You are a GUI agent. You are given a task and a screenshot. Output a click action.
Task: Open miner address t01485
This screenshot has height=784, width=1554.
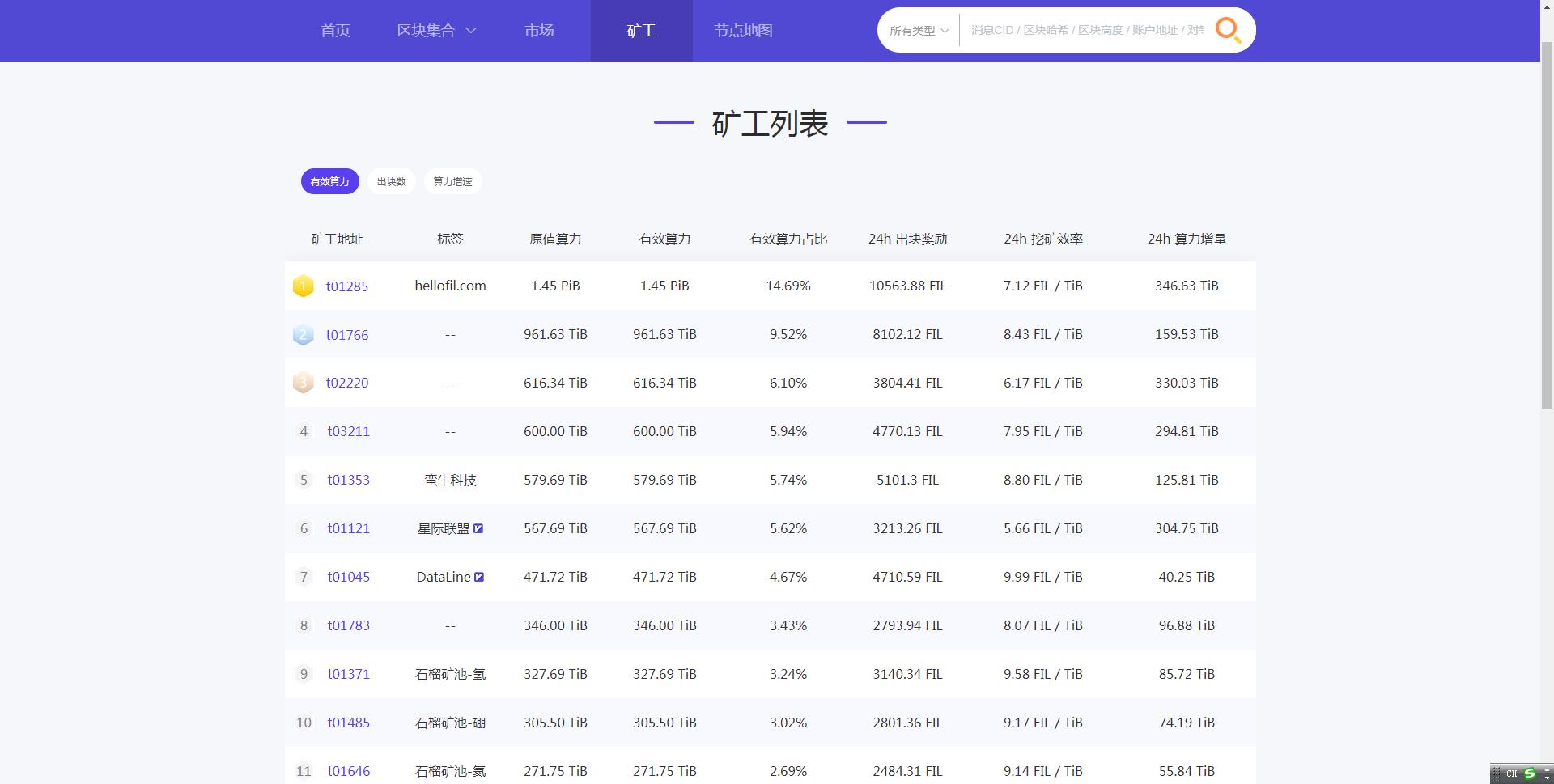click(x=349, y=723)
